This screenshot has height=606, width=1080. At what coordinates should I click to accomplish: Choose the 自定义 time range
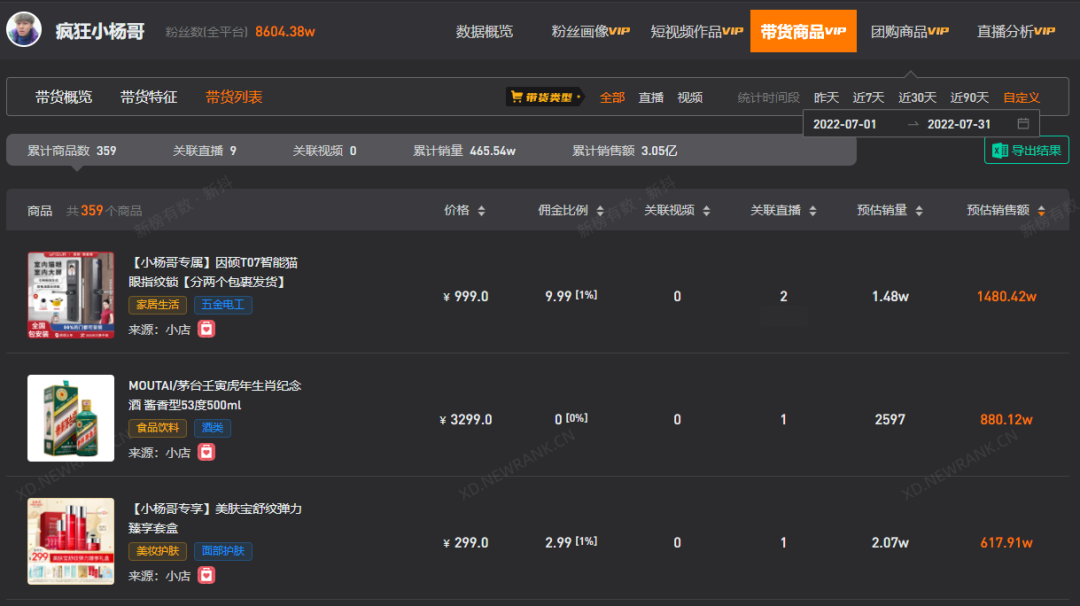1021,98
